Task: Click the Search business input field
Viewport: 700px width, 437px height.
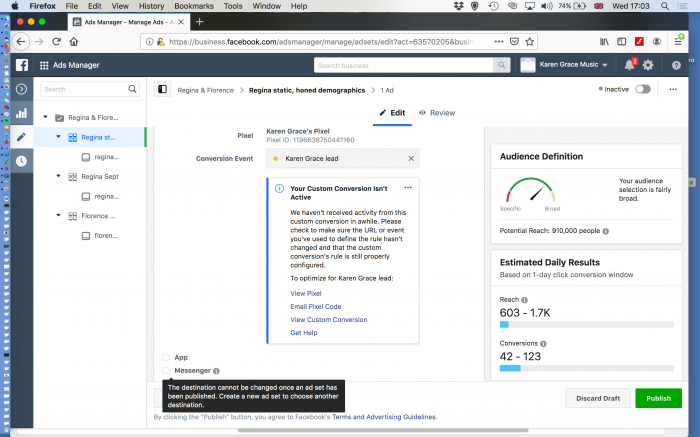Action: pyautogui.click(x=403, y=65)
